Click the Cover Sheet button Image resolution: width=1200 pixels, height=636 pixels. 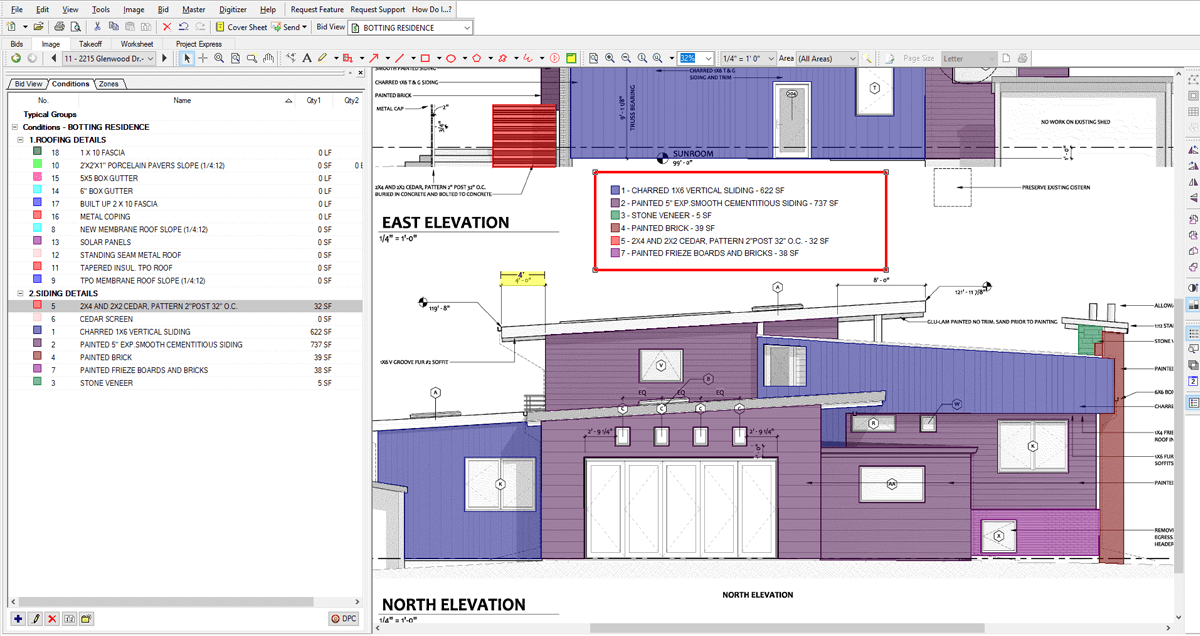coord(240,27)
